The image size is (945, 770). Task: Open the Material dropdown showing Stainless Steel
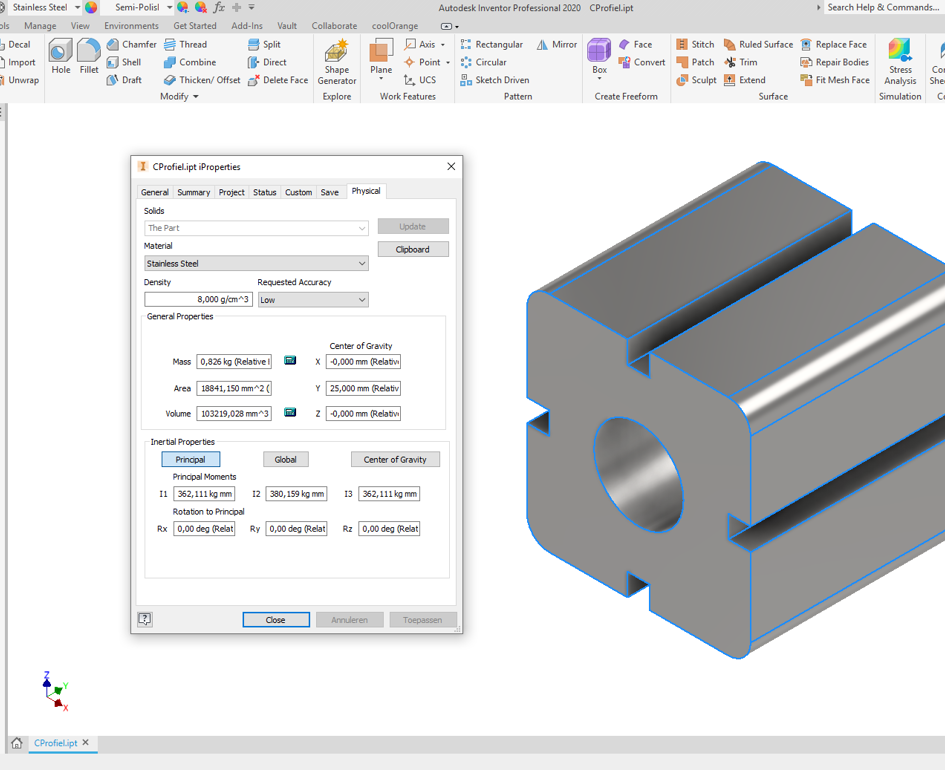coord(256,264)
